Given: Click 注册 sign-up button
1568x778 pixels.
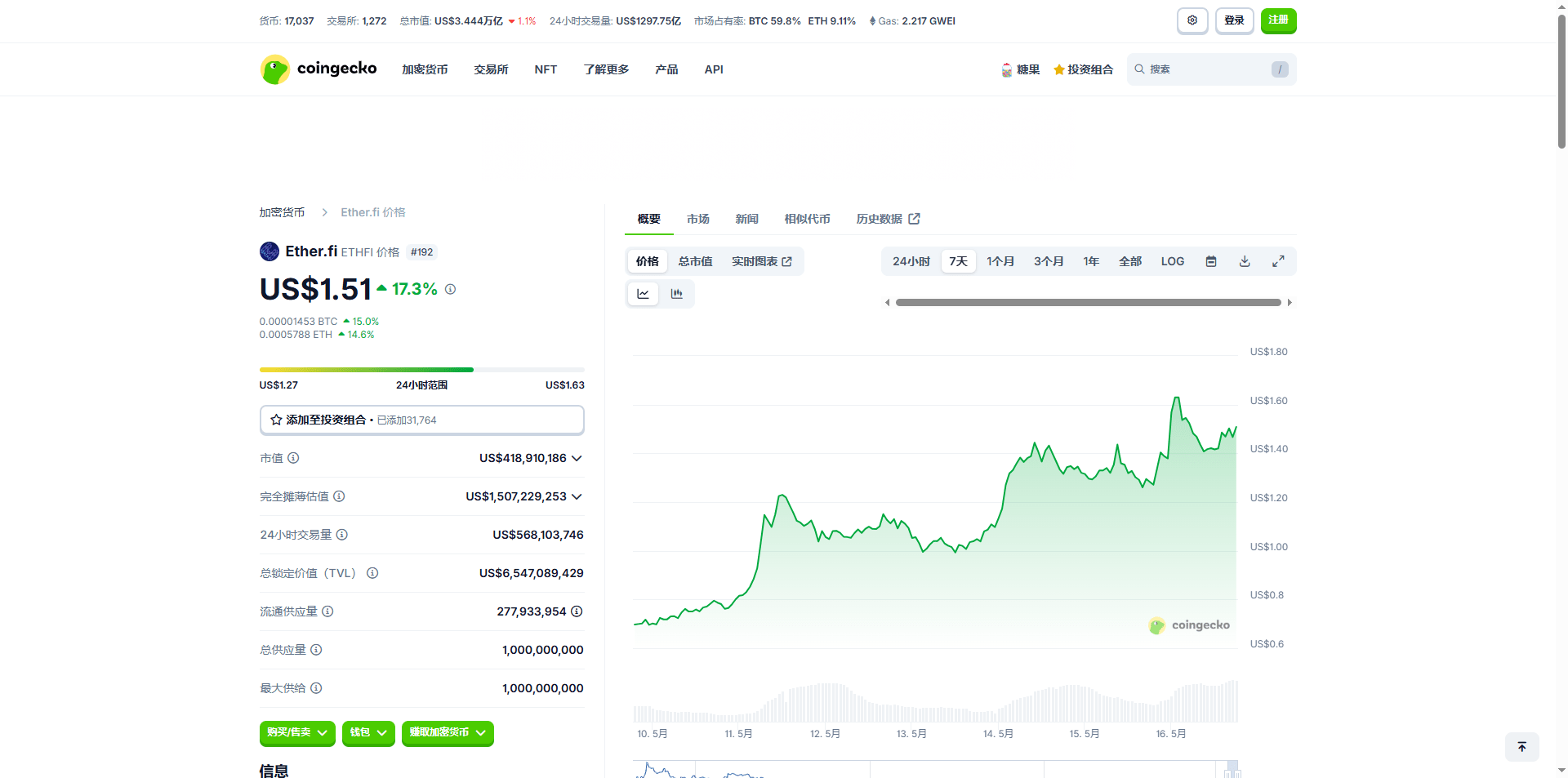Looking at the screenshot, I should point(1279,20).
